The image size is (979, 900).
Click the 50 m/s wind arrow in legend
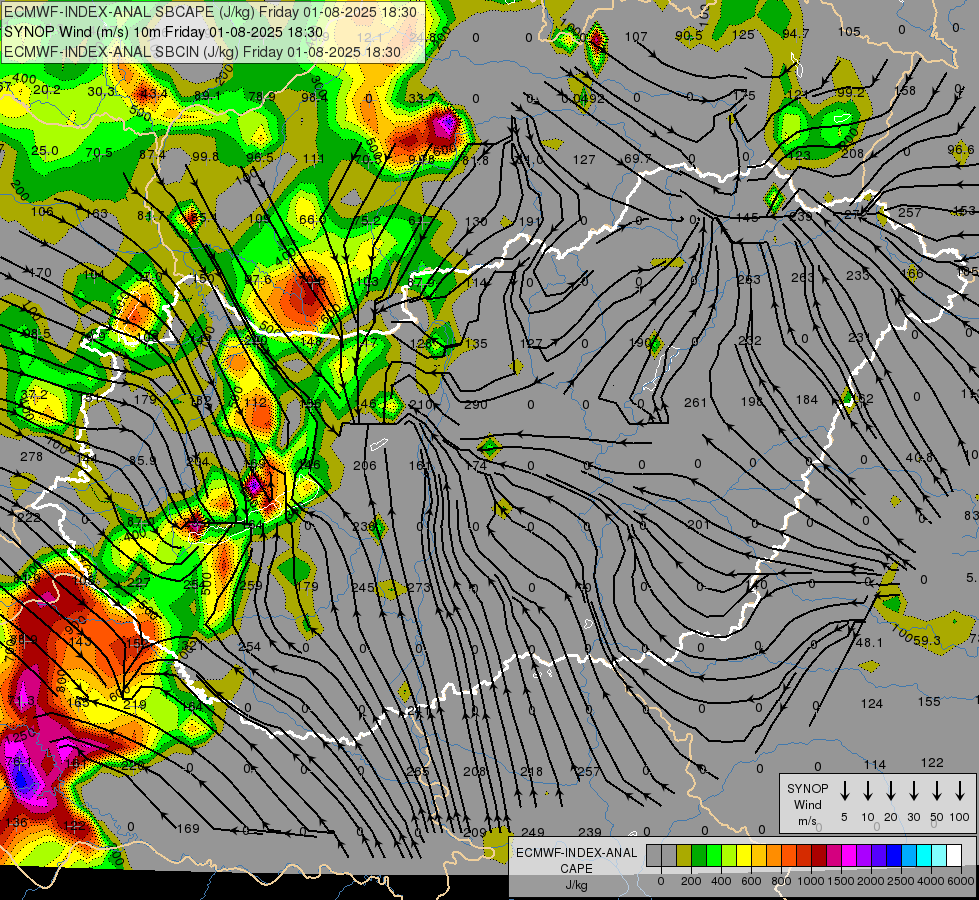[937, 791]
